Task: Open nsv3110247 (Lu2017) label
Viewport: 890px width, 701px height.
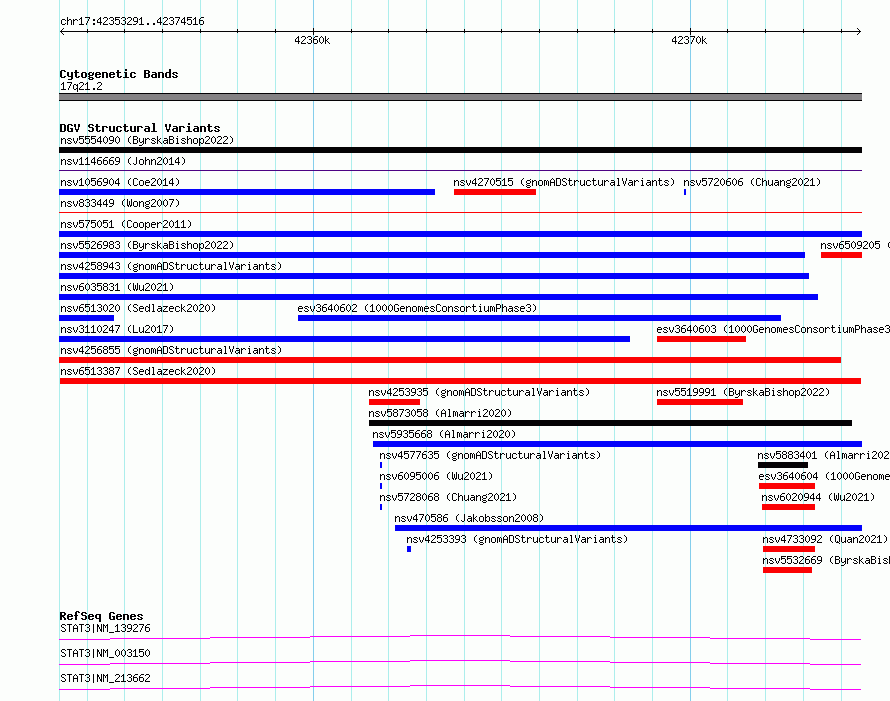Action: coord(117,329)
